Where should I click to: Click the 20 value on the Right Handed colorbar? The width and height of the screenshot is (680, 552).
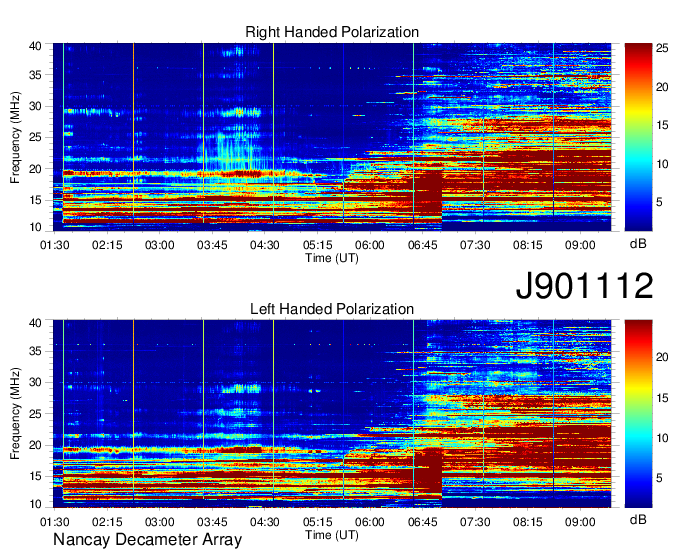click(662, 87)
